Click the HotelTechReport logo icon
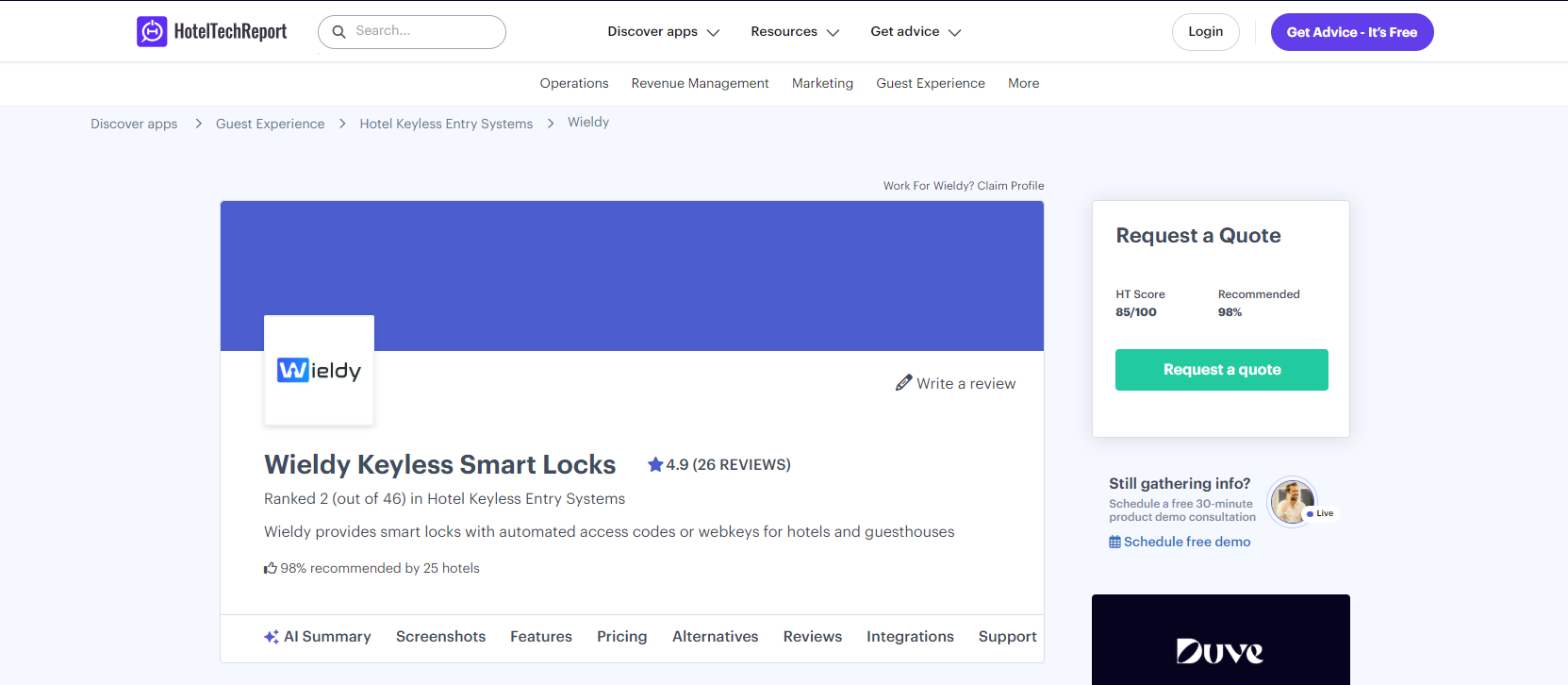The width and height of the screenshot is (1568, 685). [x=152, y=32]
